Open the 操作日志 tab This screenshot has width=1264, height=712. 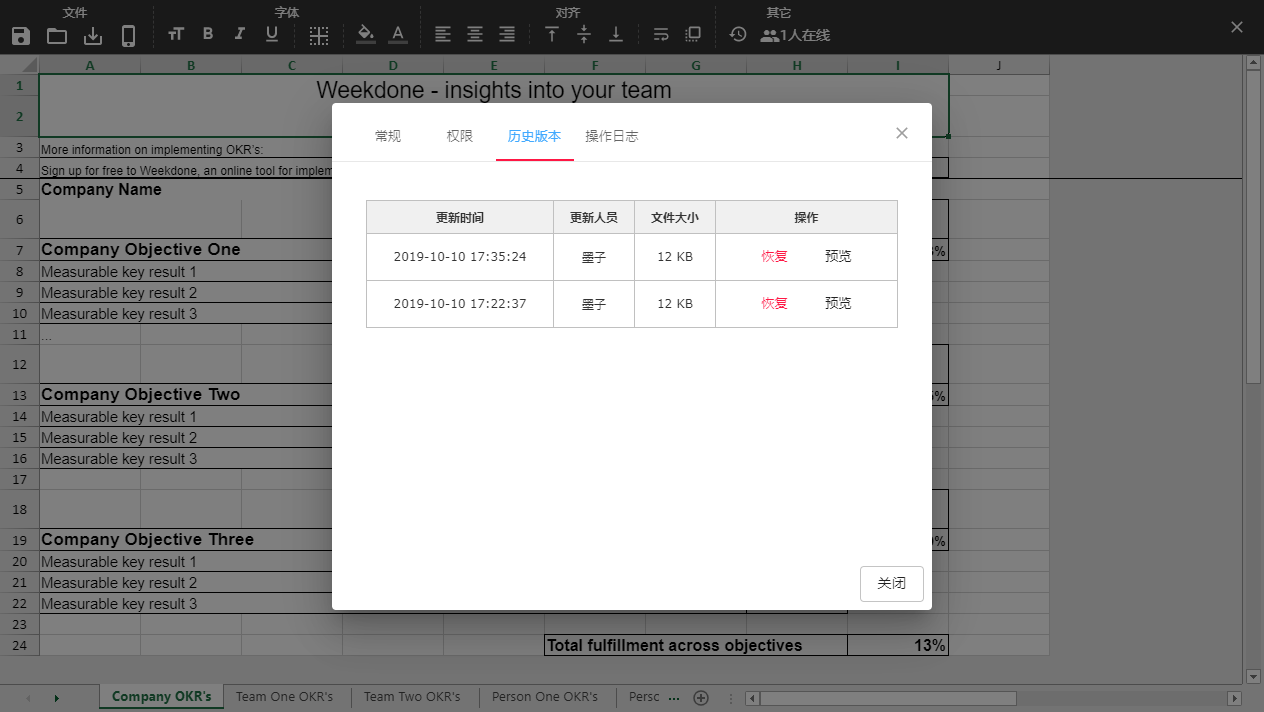pyautogui.click(x=612, y=136)
